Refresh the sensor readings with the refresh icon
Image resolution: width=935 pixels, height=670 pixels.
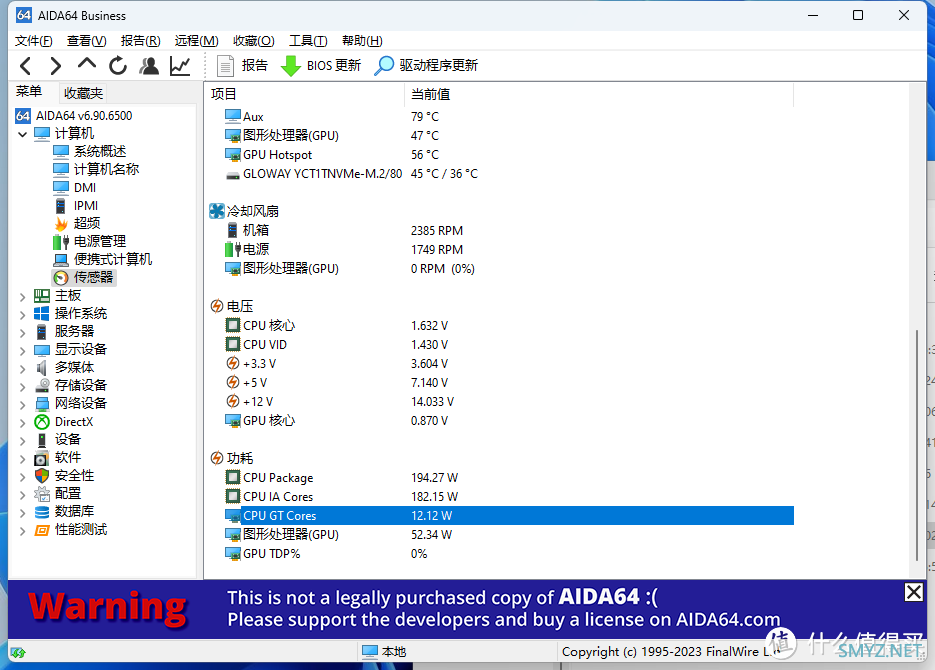[118, 66]
